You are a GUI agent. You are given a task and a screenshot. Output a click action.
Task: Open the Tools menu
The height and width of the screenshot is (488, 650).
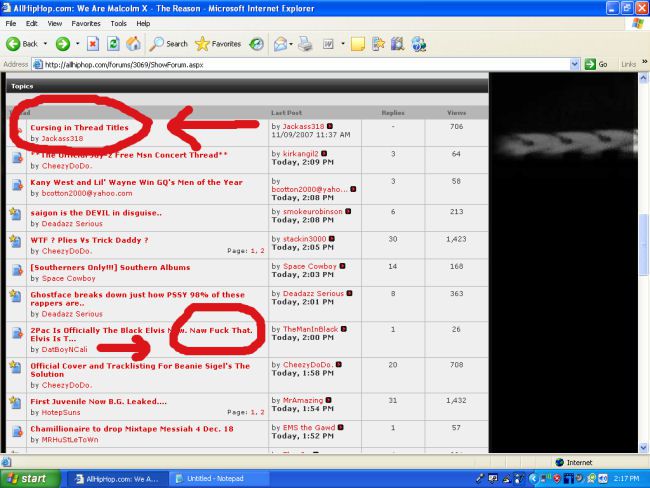click(x=118, y=24)
